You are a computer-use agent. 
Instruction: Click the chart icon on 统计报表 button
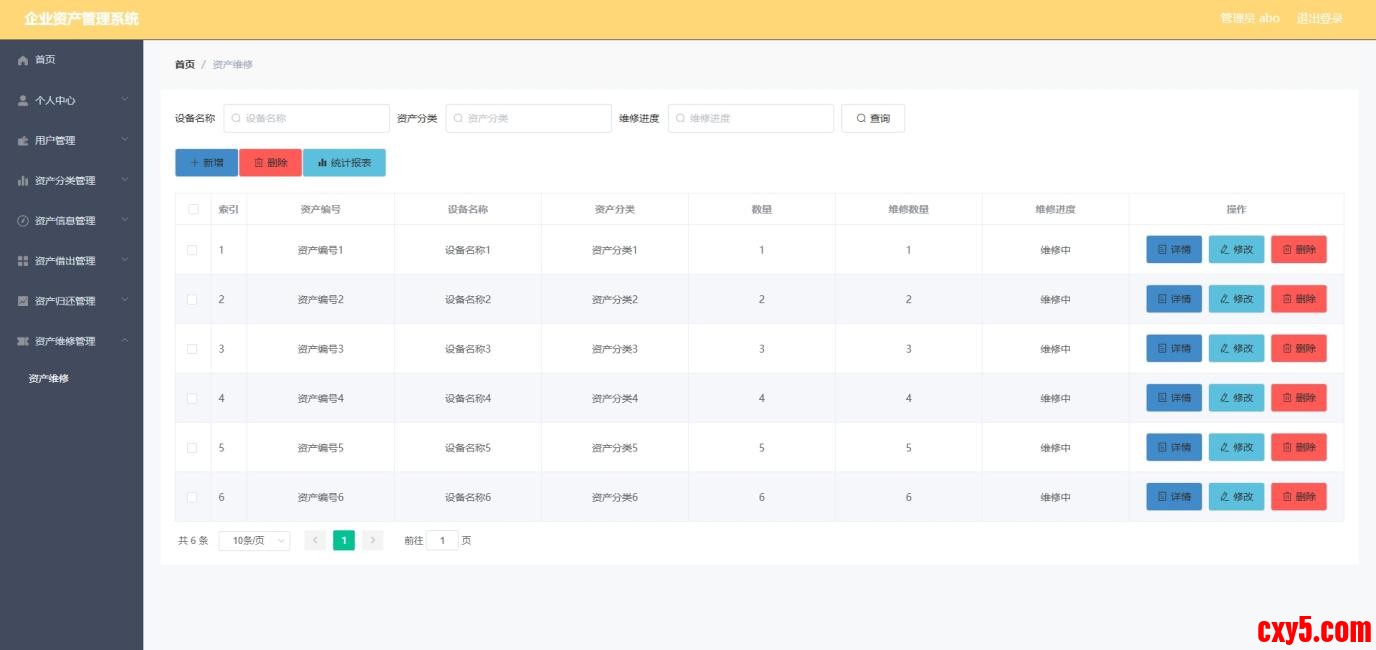pos(322,163)
